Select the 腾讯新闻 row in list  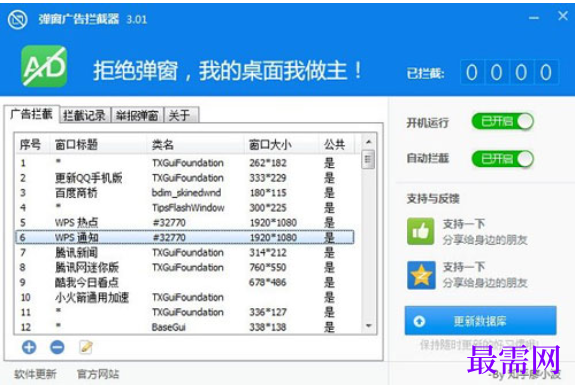[x=185, y=253]
